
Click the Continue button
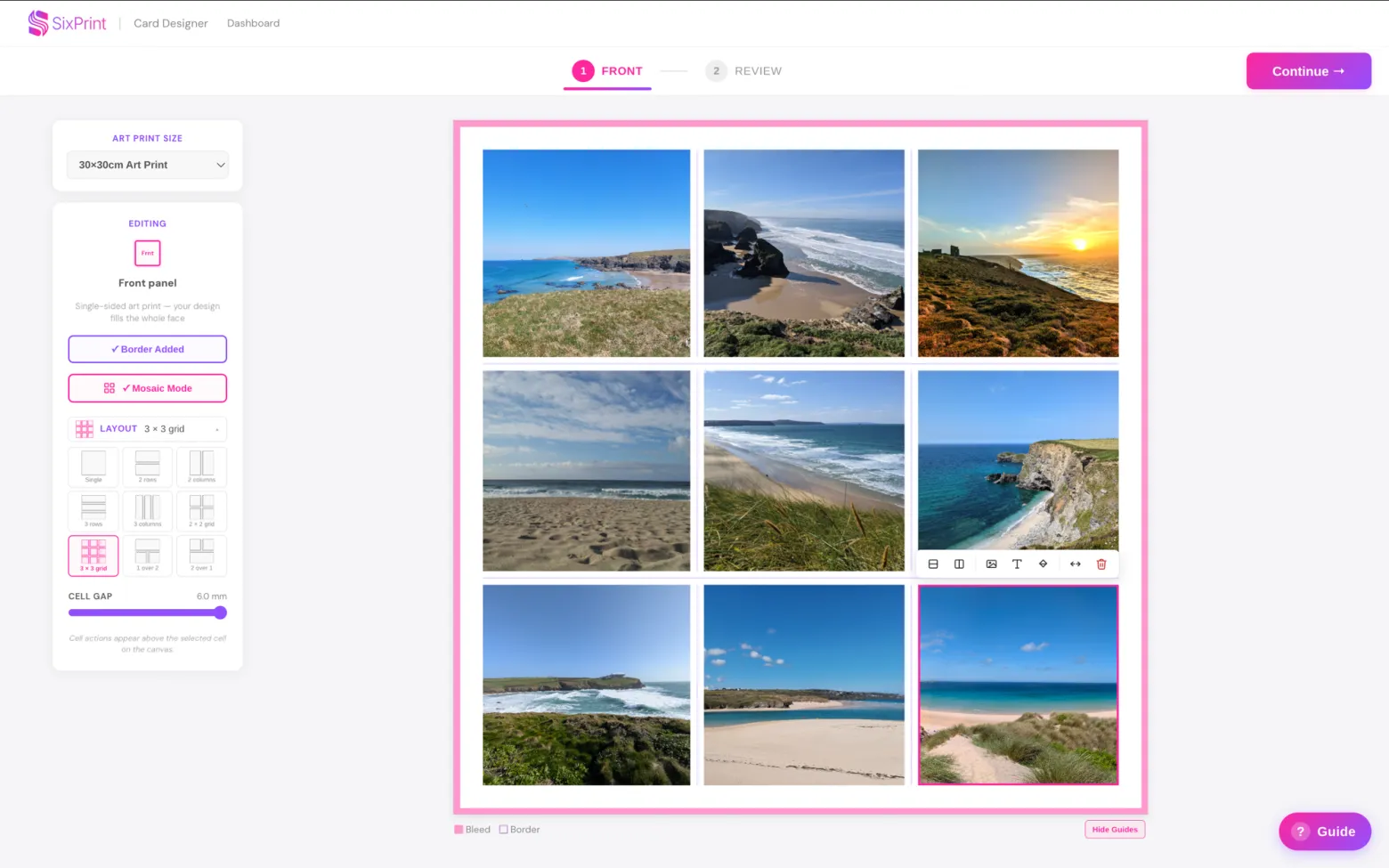1309,71
